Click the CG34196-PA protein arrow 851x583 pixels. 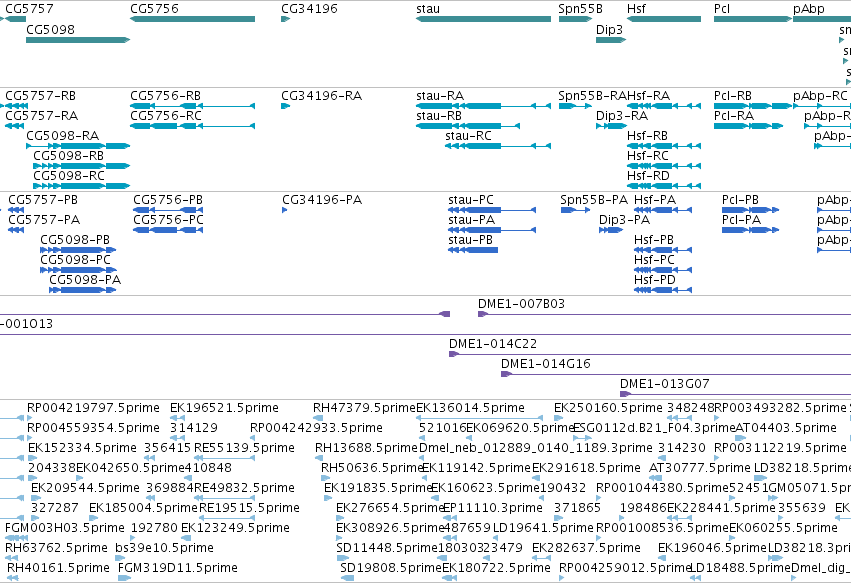(x=285, y=210)
